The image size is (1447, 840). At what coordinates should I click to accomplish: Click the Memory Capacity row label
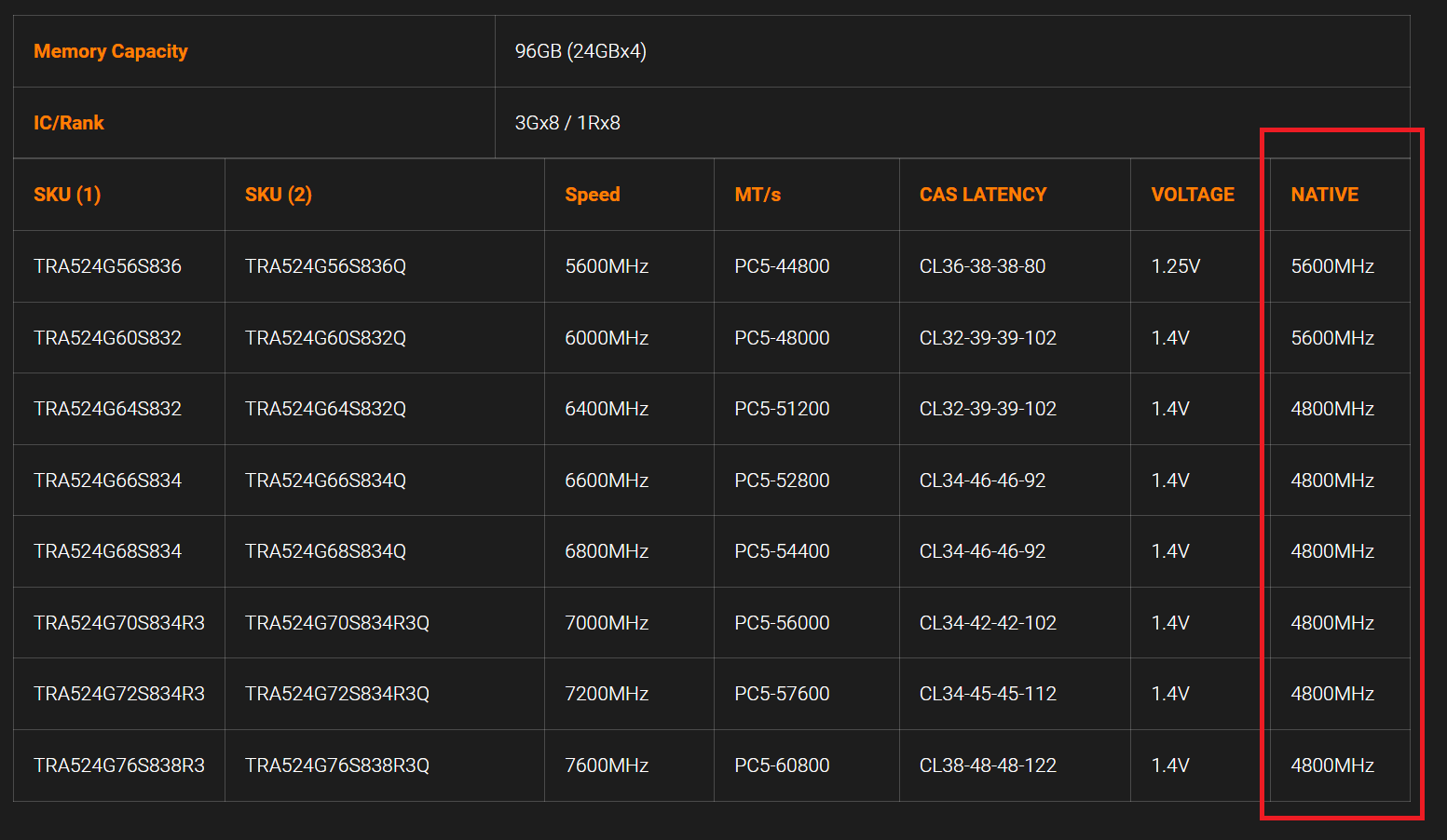(x=111, y=51)
